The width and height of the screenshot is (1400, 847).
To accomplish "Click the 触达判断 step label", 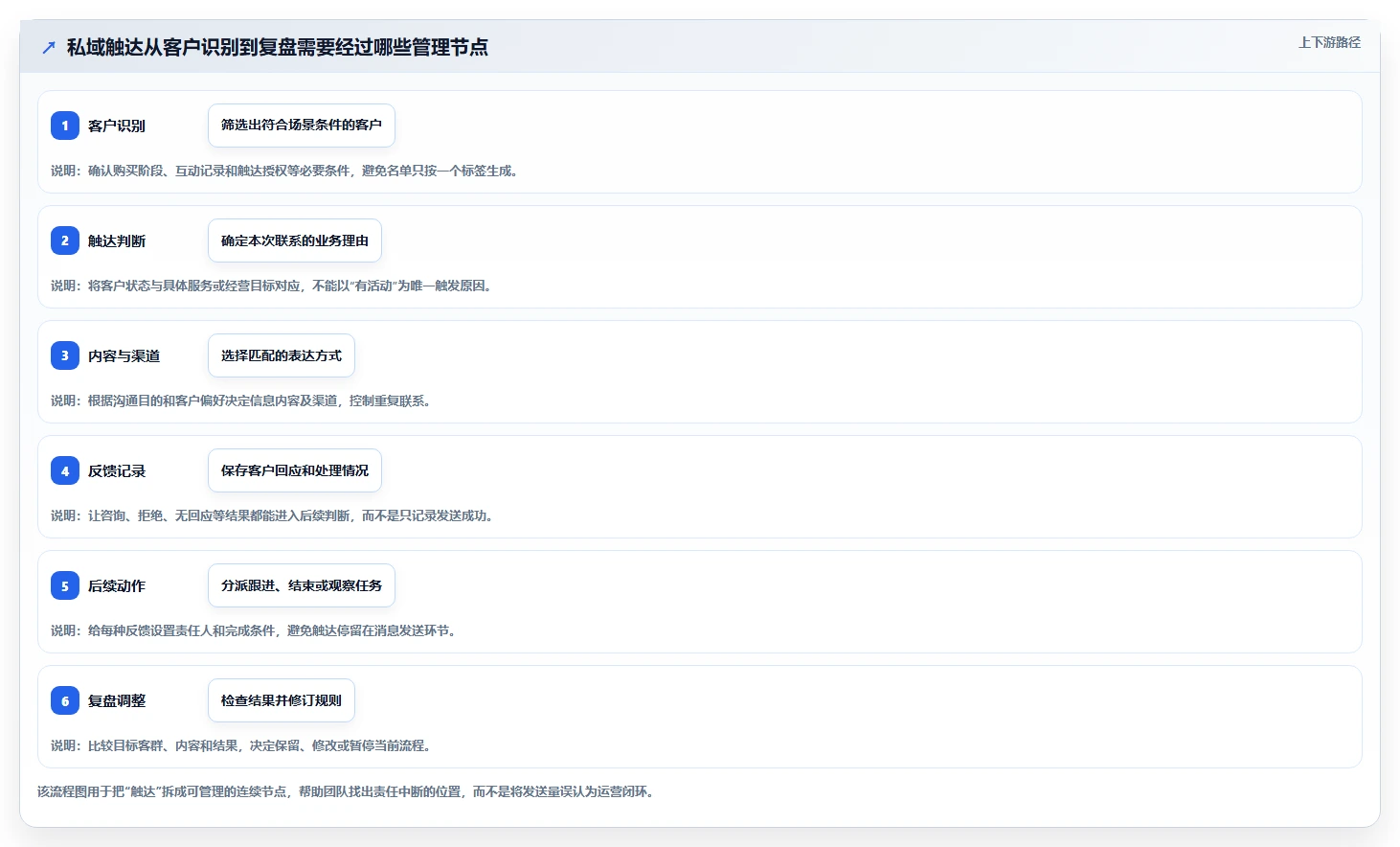I will pyautogui.click(x=117, y=240).
